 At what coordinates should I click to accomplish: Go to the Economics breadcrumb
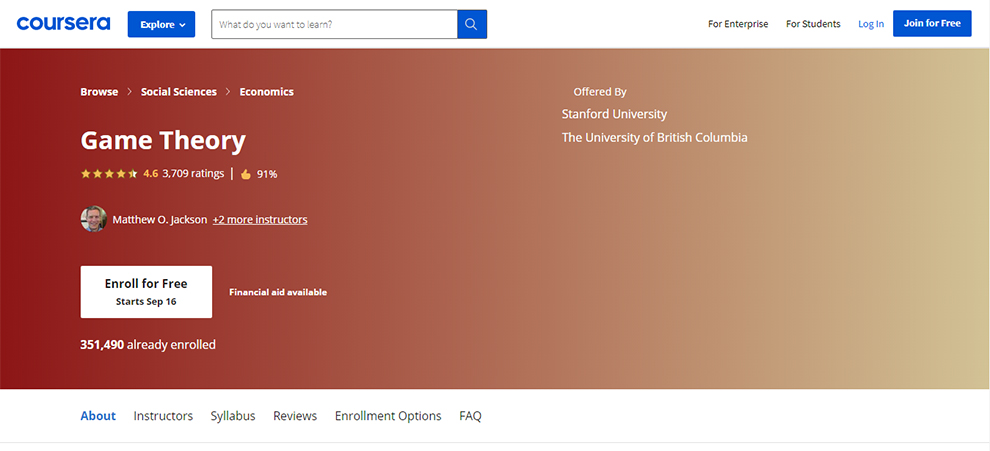(x=266, y=92)
